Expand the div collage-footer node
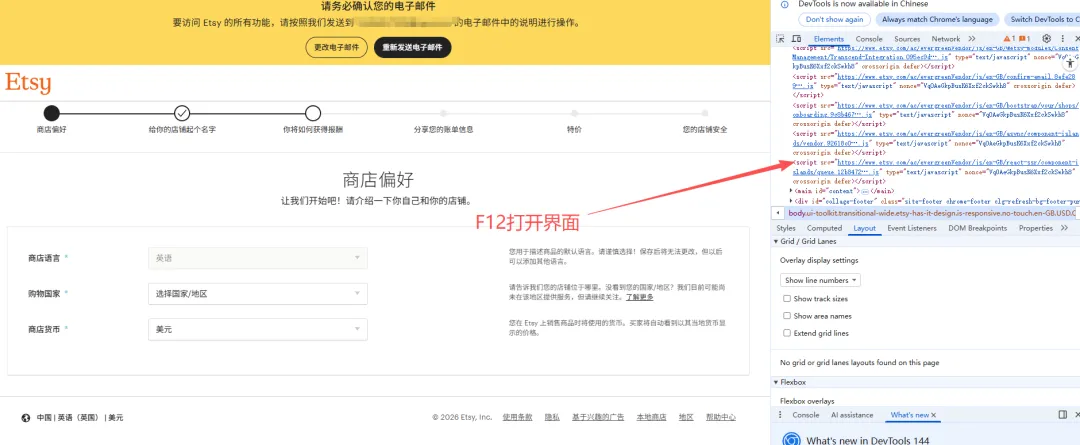The width and height of the screenshot is (1080, 445). coord(791,201)
